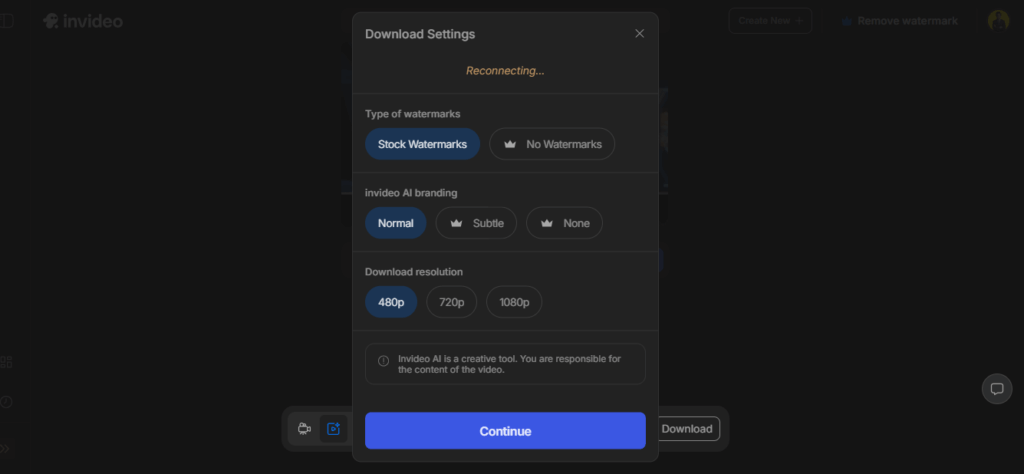
Task: Click the invideo logo
Action: (x=83, y=21)
